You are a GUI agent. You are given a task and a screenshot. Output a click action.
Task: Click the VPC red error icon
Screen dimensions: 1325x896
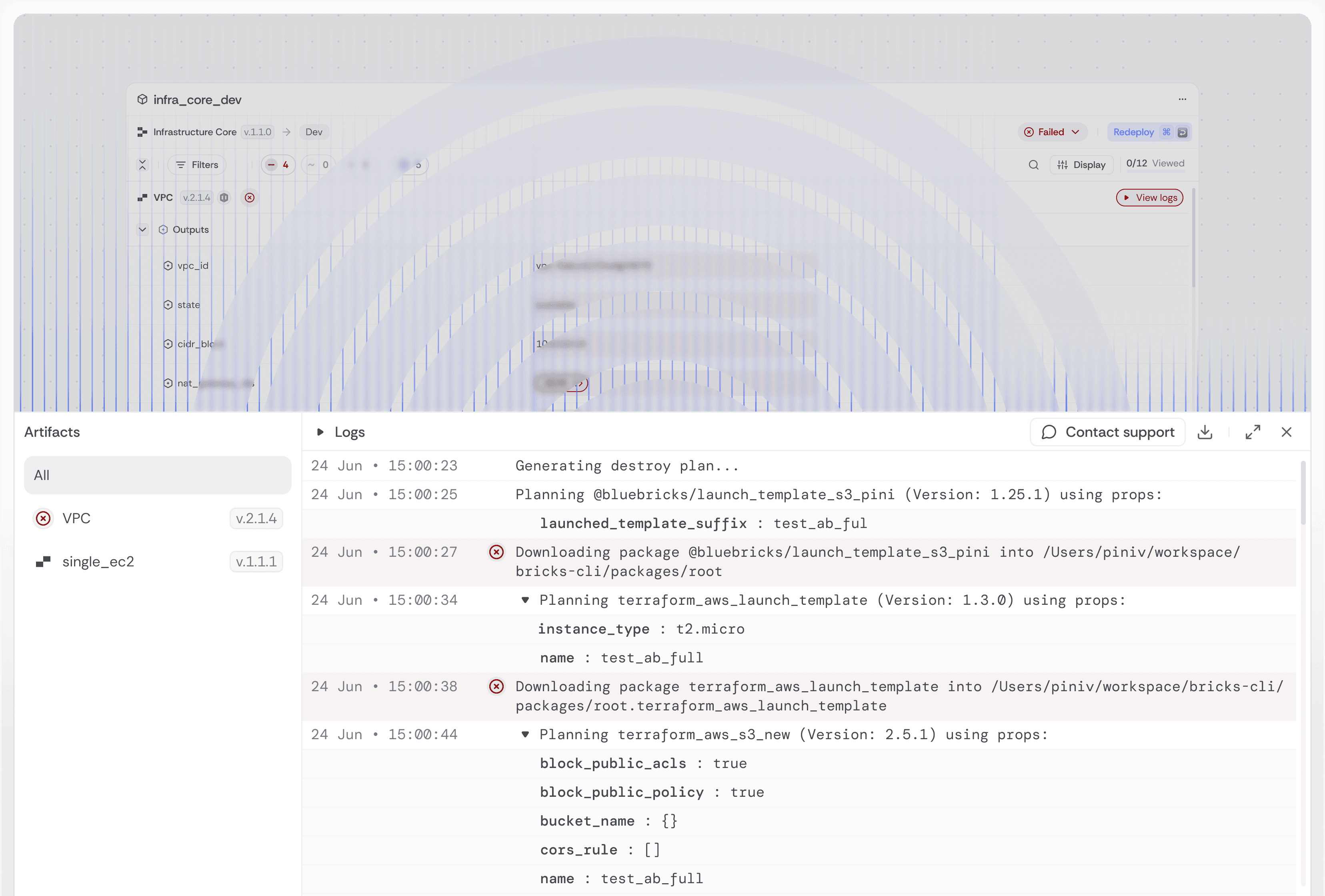click(250, 197)
